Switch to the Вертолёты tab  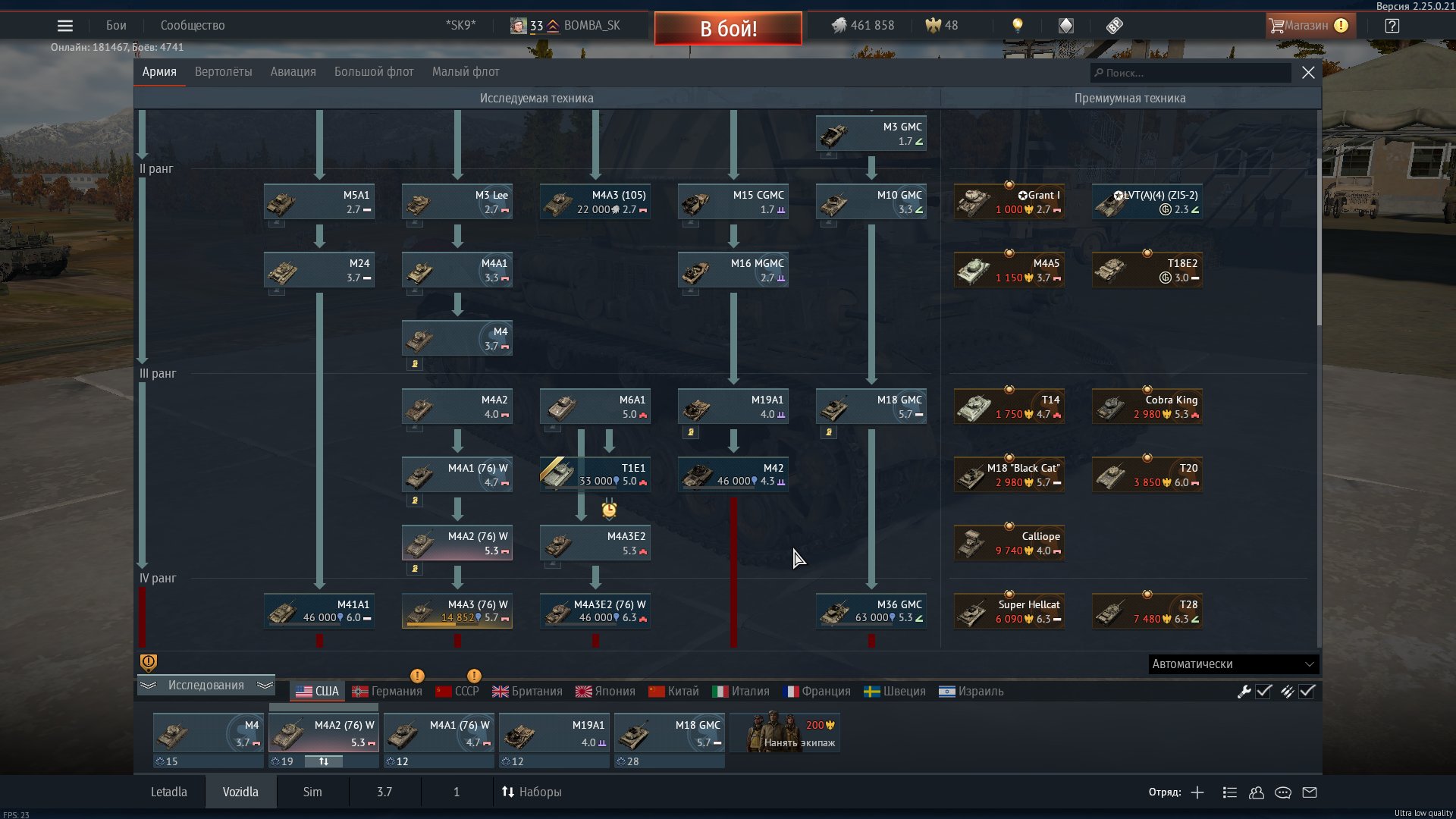tap(224, 72)
